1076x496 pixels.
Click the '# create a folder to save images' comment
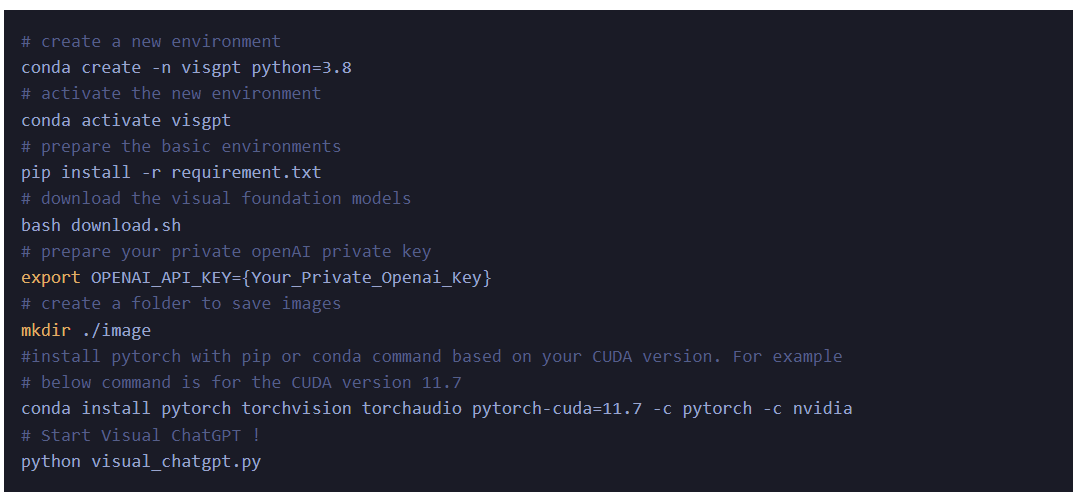pos(181,304)
